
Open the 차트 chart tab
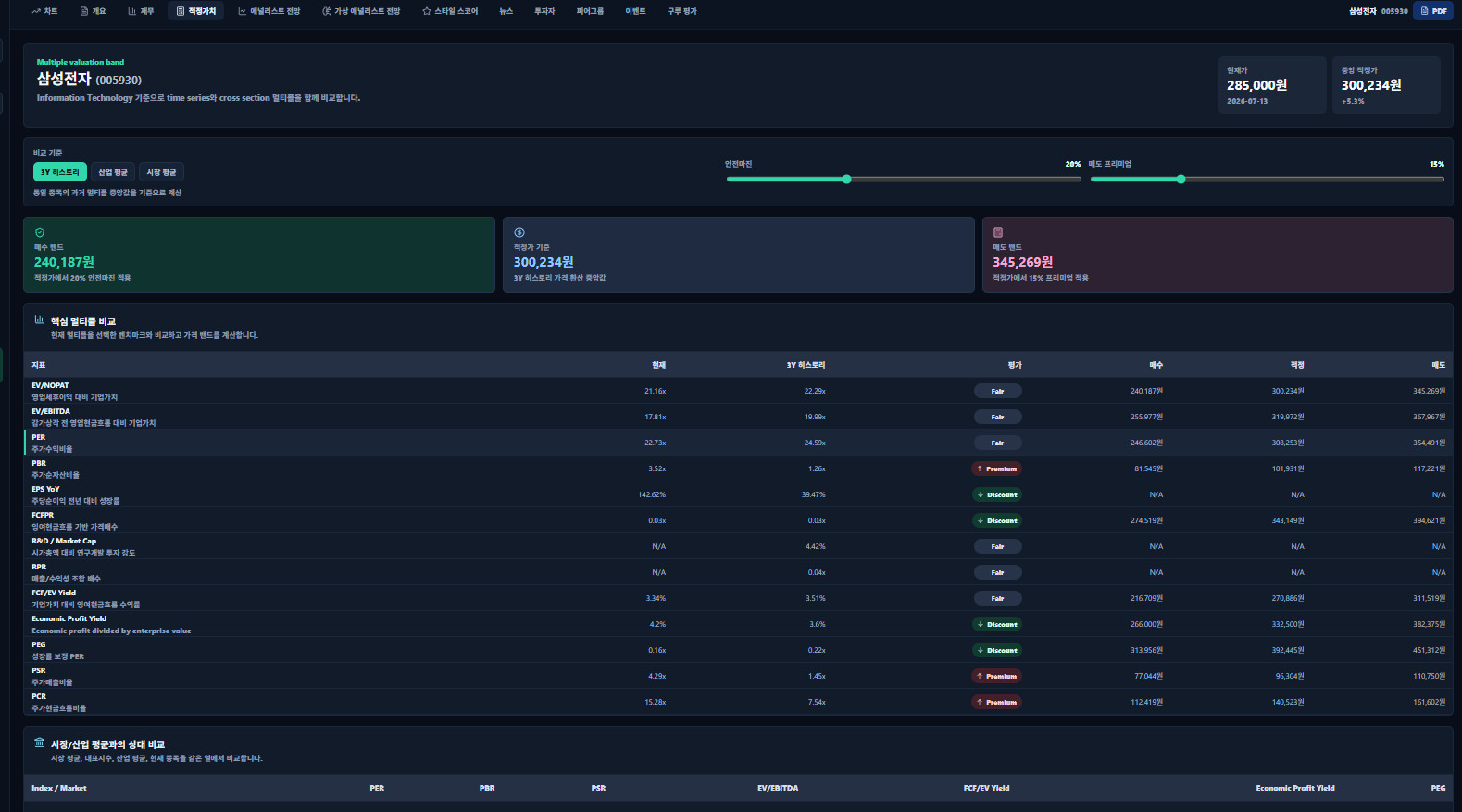(x=44, y=11)
